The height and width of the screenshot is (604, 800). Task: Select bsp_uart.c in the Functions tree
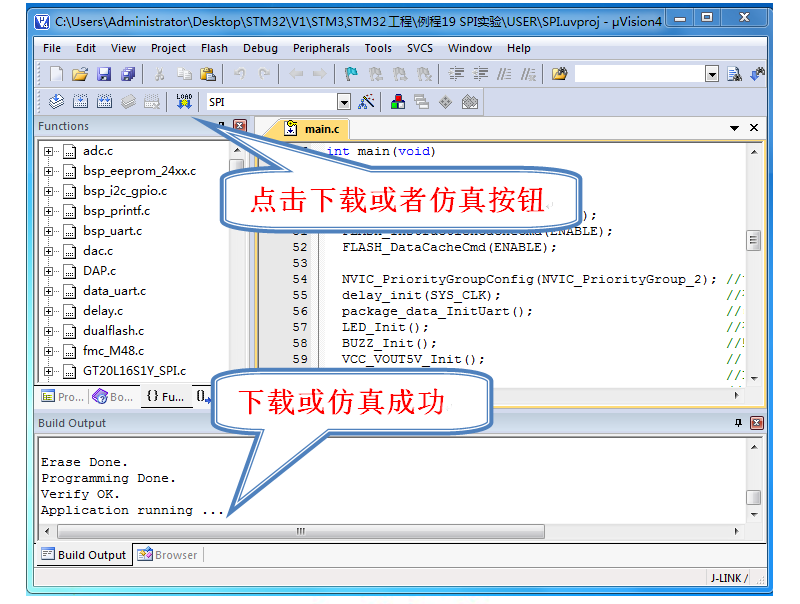click(x=112, y=231)
